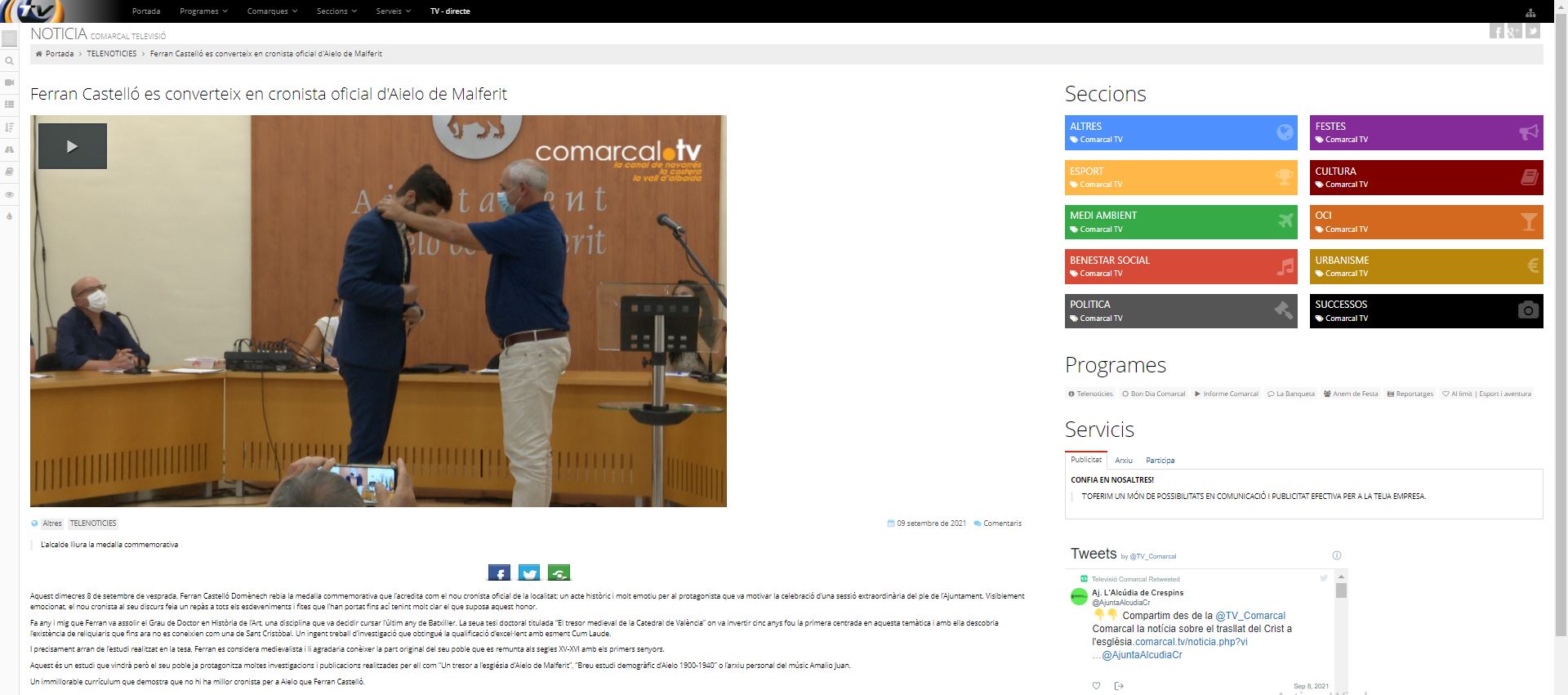This screenshot has height=695, width=1568.
Task: Open the Seccions dropdown in navbar
Action: point(336,11)
